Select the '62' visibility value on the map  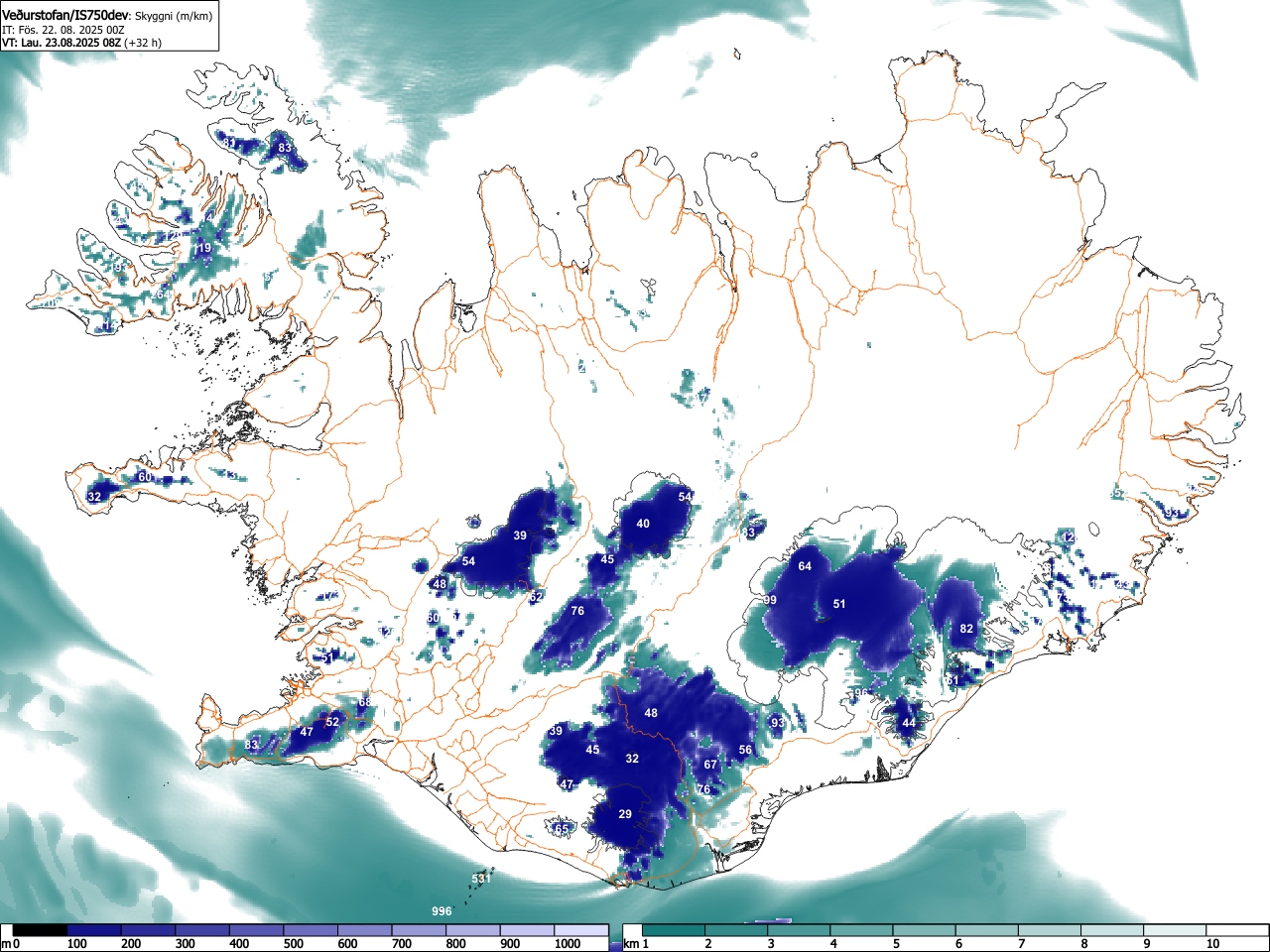pos(536,597)
